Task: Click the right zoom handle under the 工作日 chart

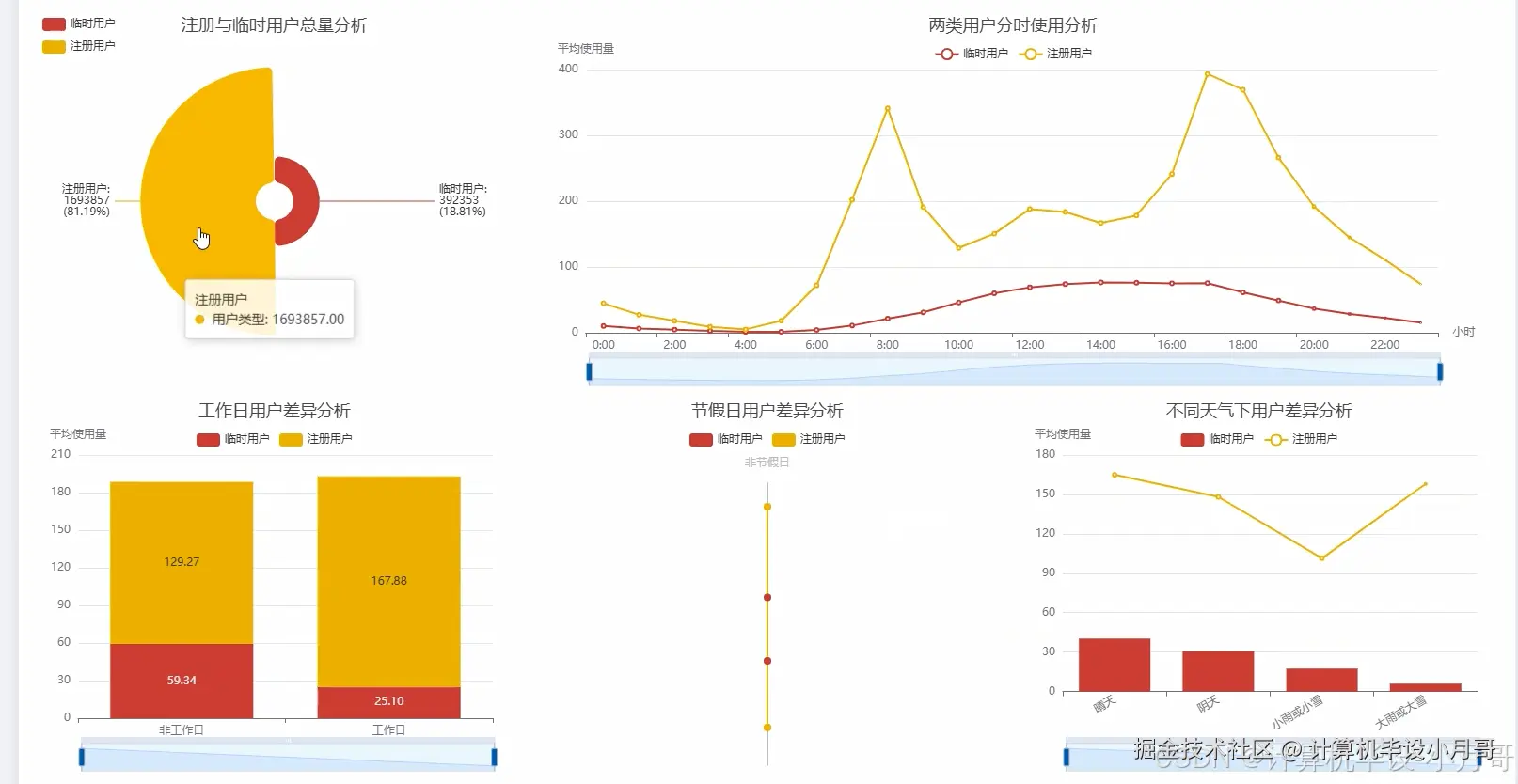Action: (x=495, y=757)
